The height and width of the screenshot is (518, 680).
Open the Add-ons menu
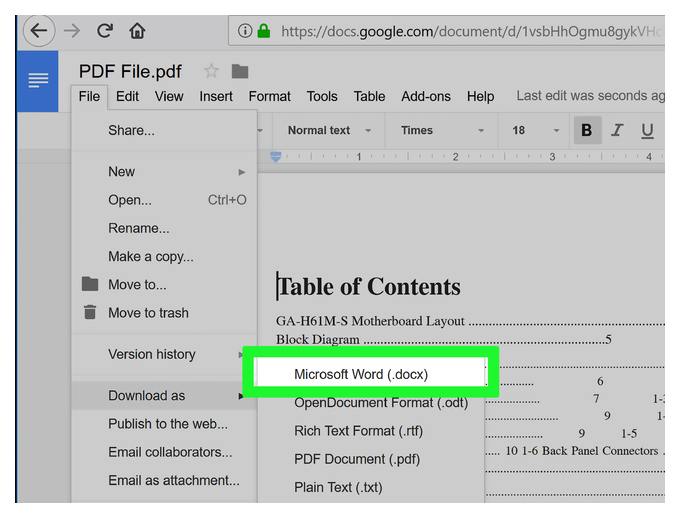(426, 96)
